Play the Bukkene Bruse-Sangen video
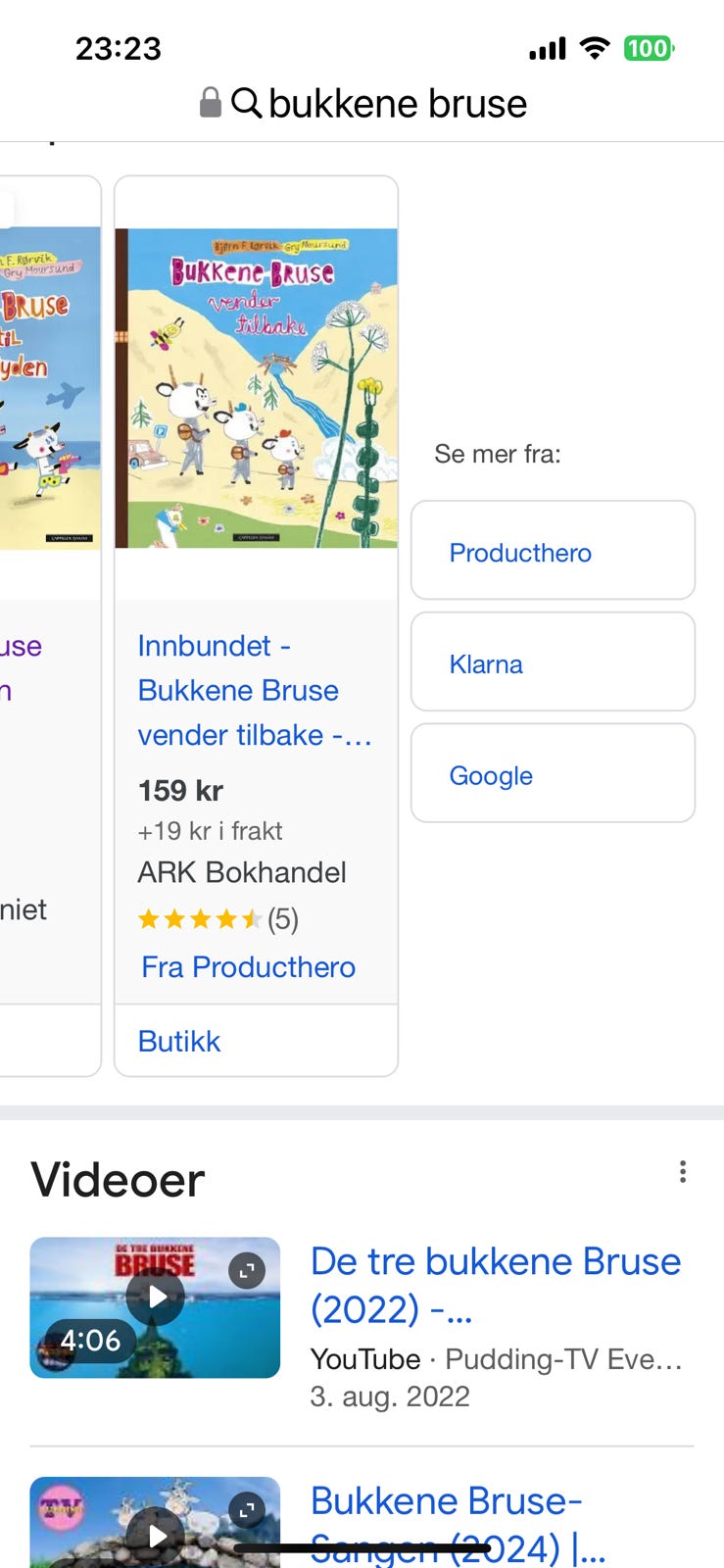The image size is (724, 1568). 156,1534
